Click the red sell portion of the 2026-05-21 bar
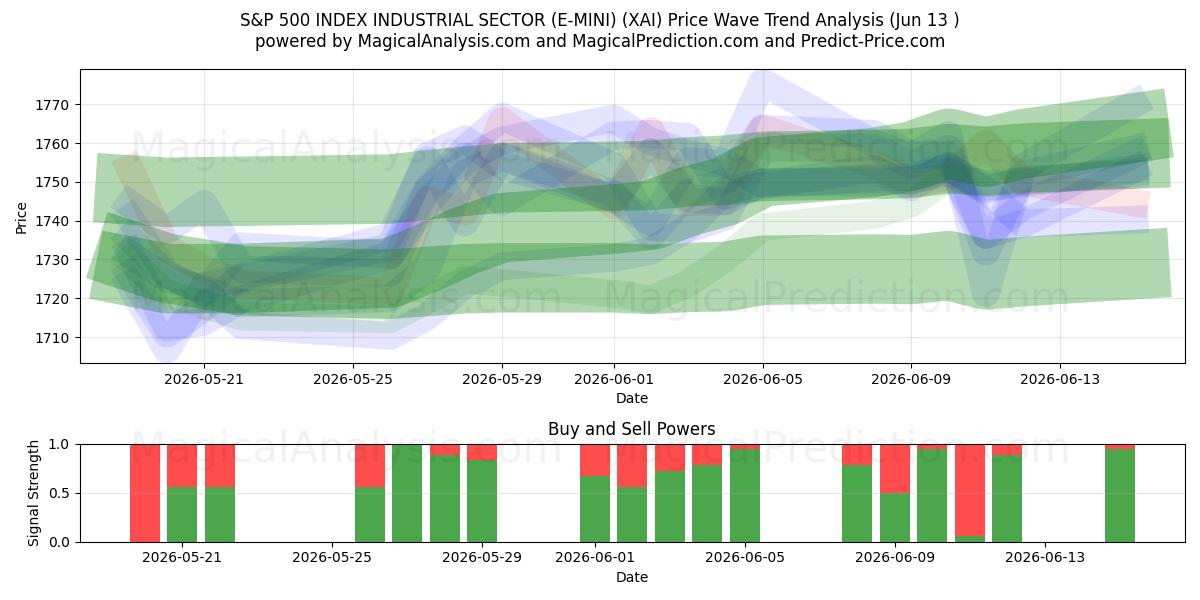The width and height of the screenshot is (1200, 600). click(x=182, y=465)
